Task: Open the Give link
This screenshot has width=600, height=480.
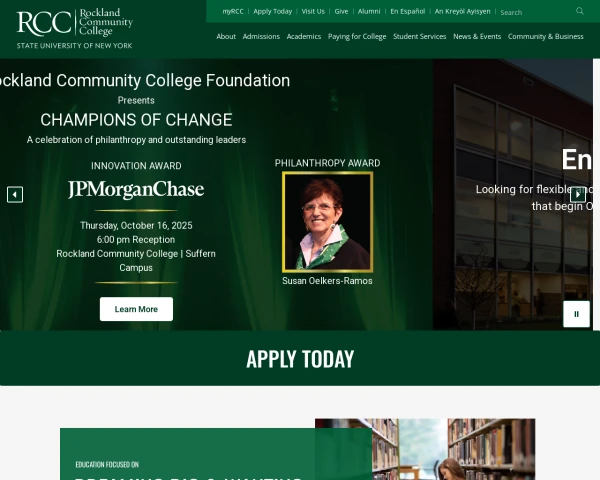Action: [x=341, y=11]
